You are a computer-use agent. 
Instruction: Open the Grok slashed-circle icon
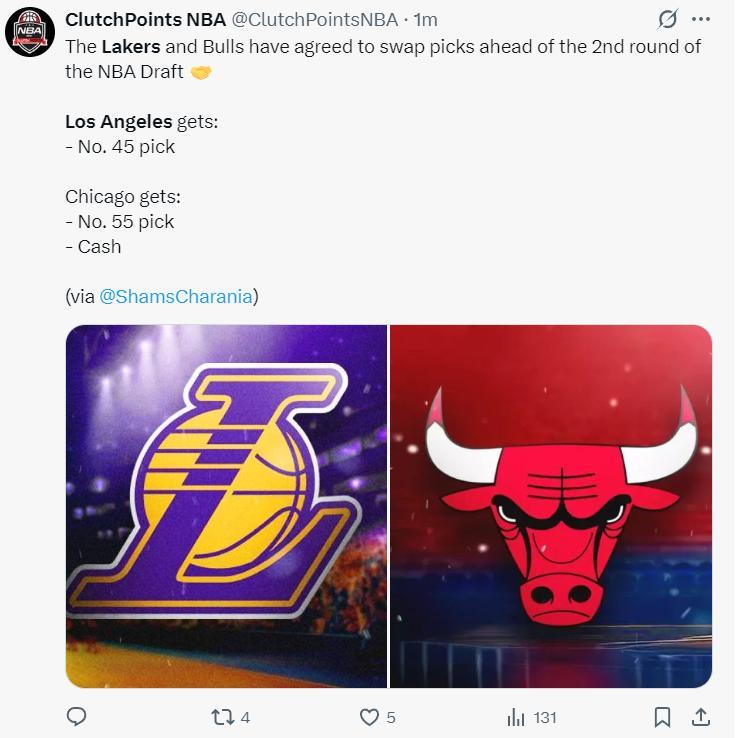[667, 19]
